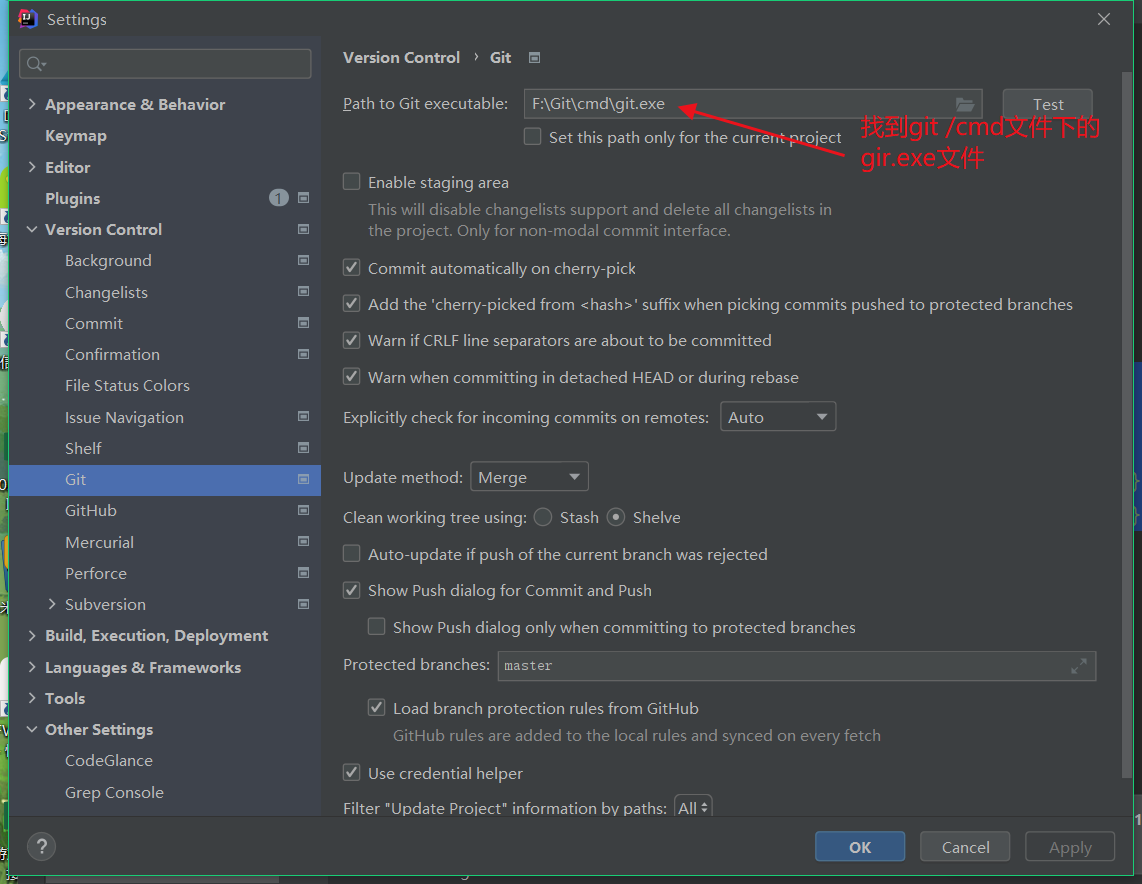Click the IntelliJ logo in Settings title bar
Screen dimensions: 1142x884
(x=28, y=19)
